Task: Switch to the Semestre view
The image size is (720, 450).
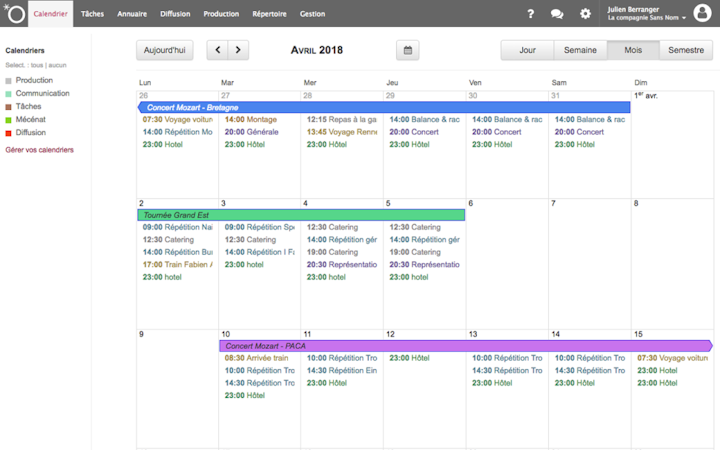Action: 685,50
